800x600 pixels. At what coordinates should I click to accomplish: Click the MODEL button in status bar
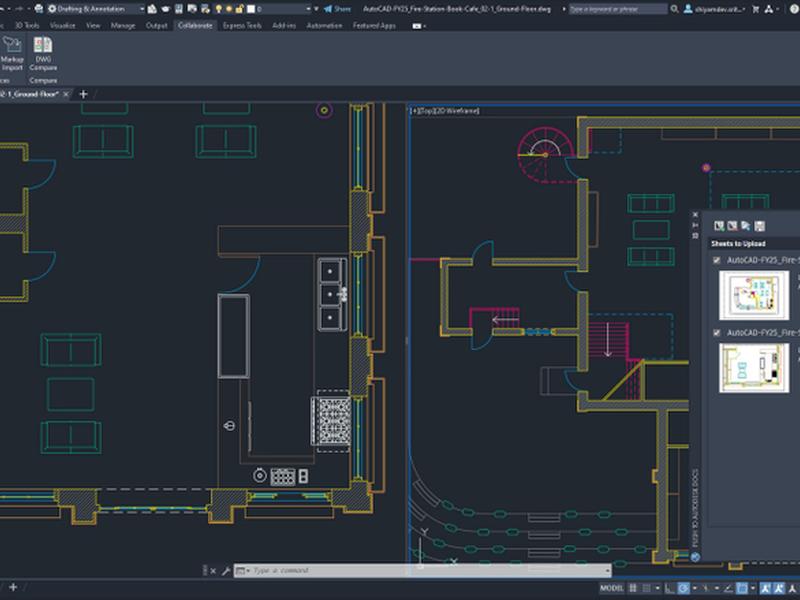click(x=611, y=588)
